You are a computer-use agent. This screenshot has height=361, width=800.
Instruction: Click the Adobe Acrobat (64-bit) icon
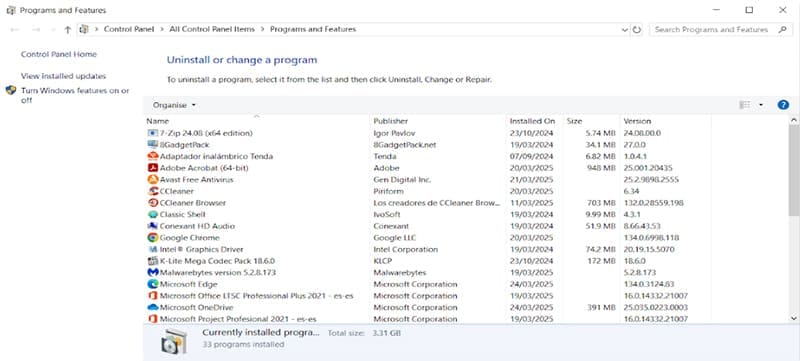[153, 168]
